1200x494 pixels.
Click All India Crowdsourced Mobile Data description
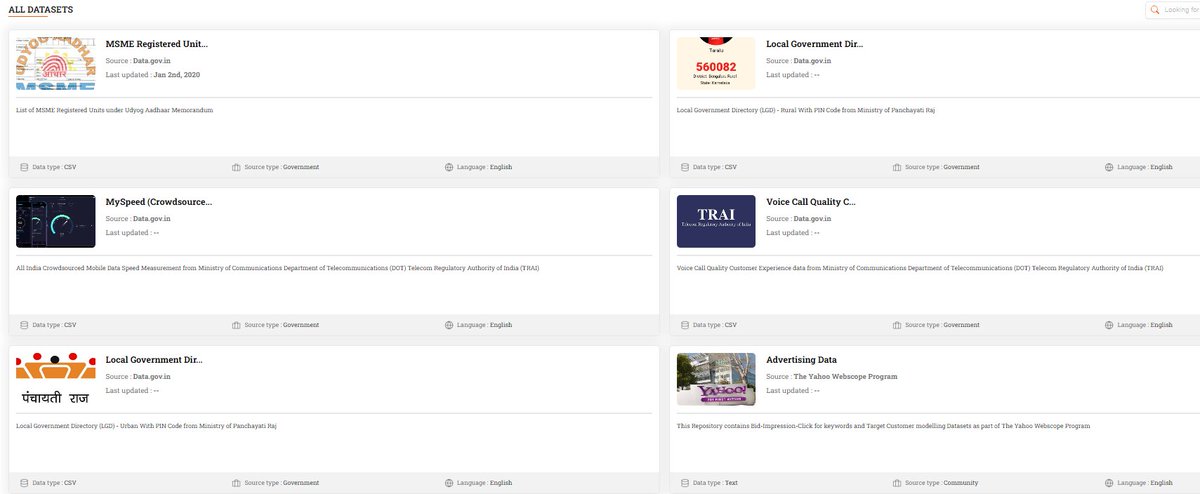(x=278, y=268)
